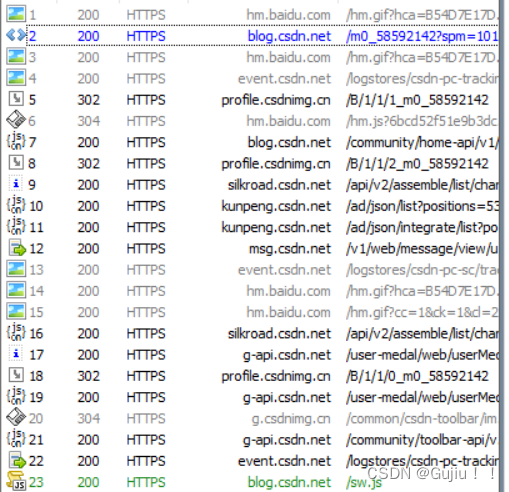Select host event.csdn.net in session 4
The height and width of the screenshot is (492, 509).
(x=284, y=79)
